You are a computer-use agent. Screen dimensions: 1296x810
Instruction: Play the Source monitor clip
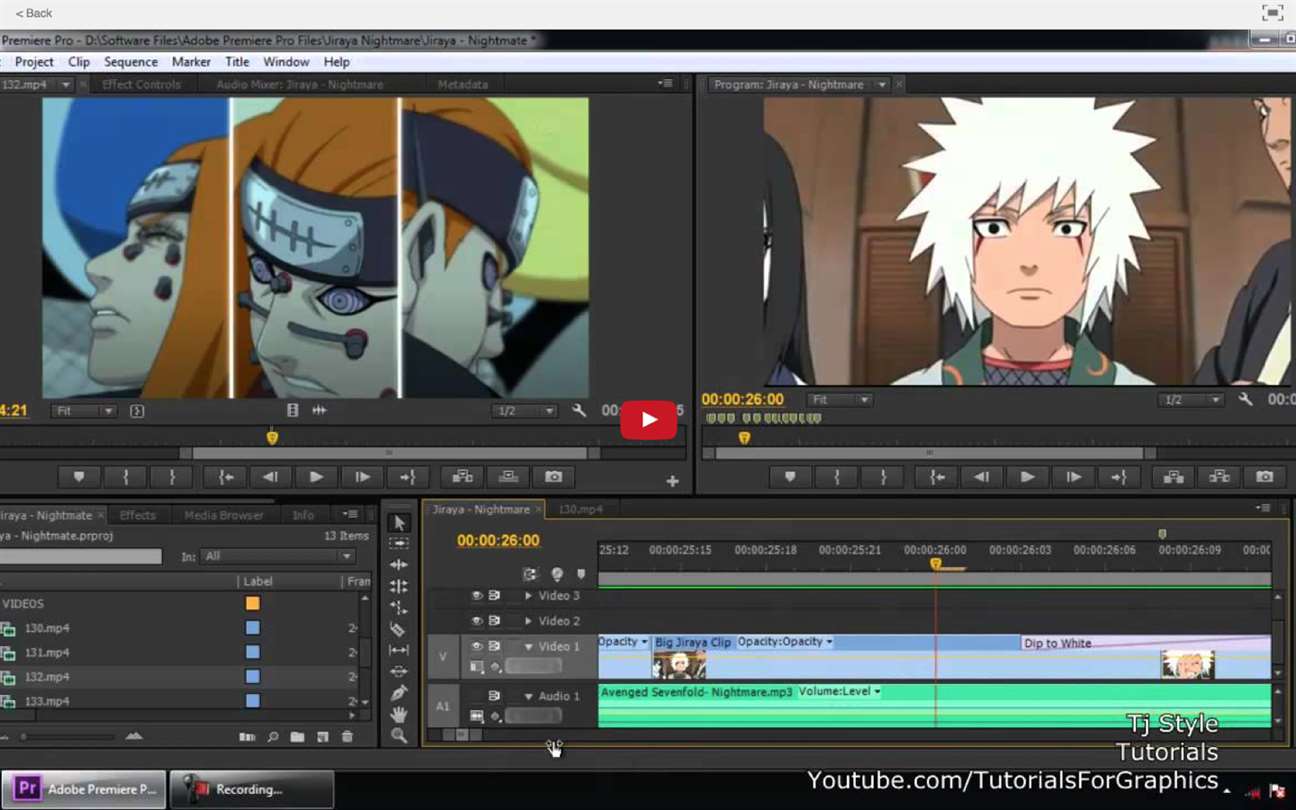coord(316,477)
